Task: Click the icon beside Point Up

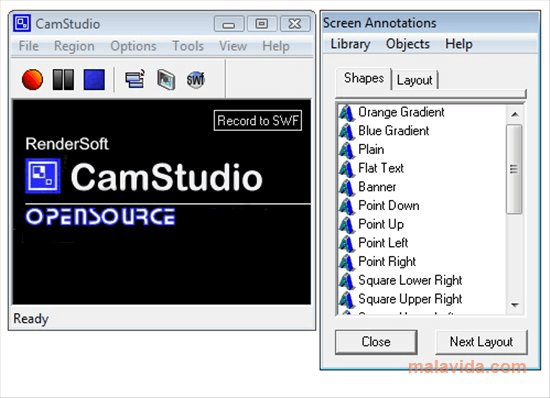Action: pyautogui.click(x=347, y=224)
